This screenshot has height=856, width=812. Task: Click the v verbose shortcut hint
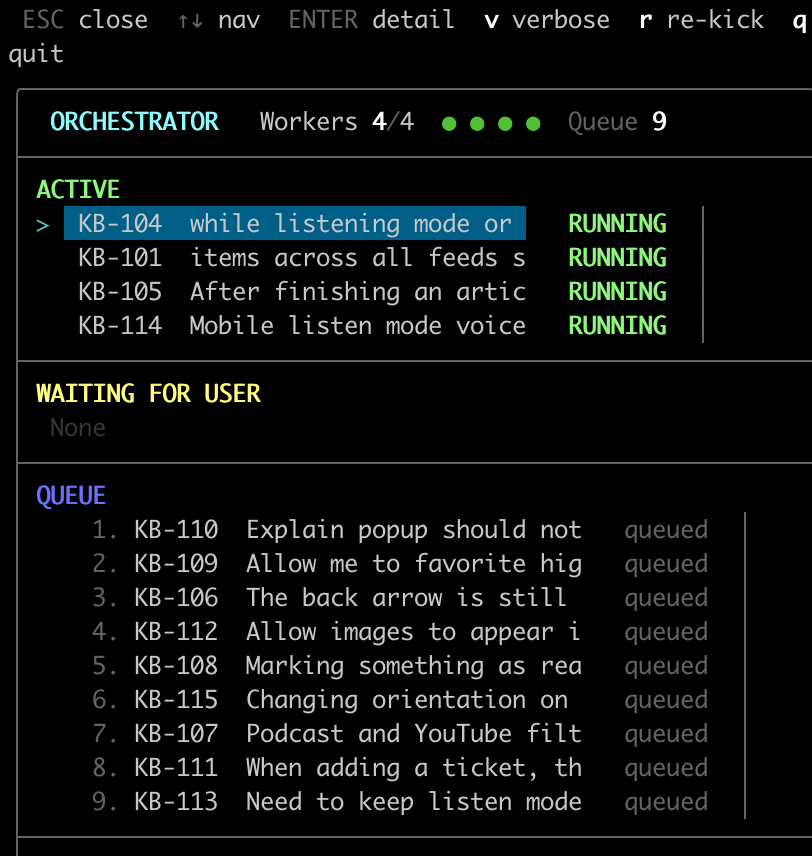[547, 20]
